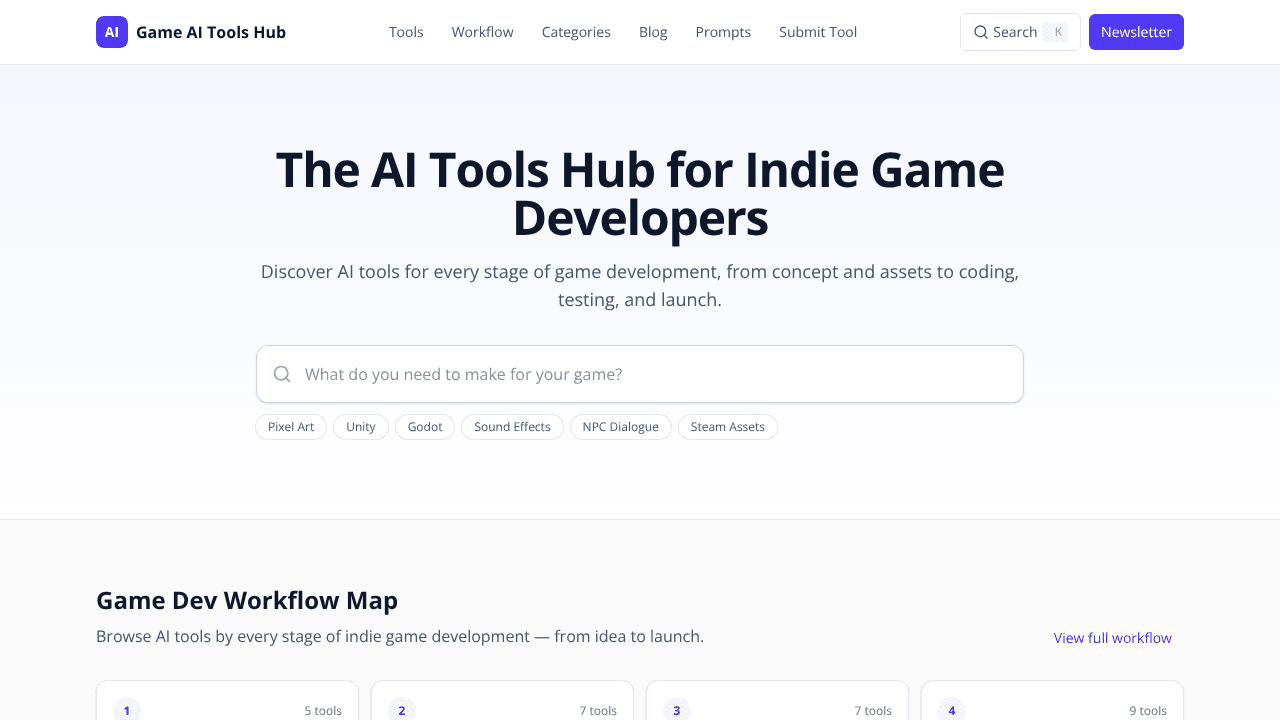This screenshot has width=1280, height=720.
Task: Open workflow stage 2 card
Action: click(502, 701)
